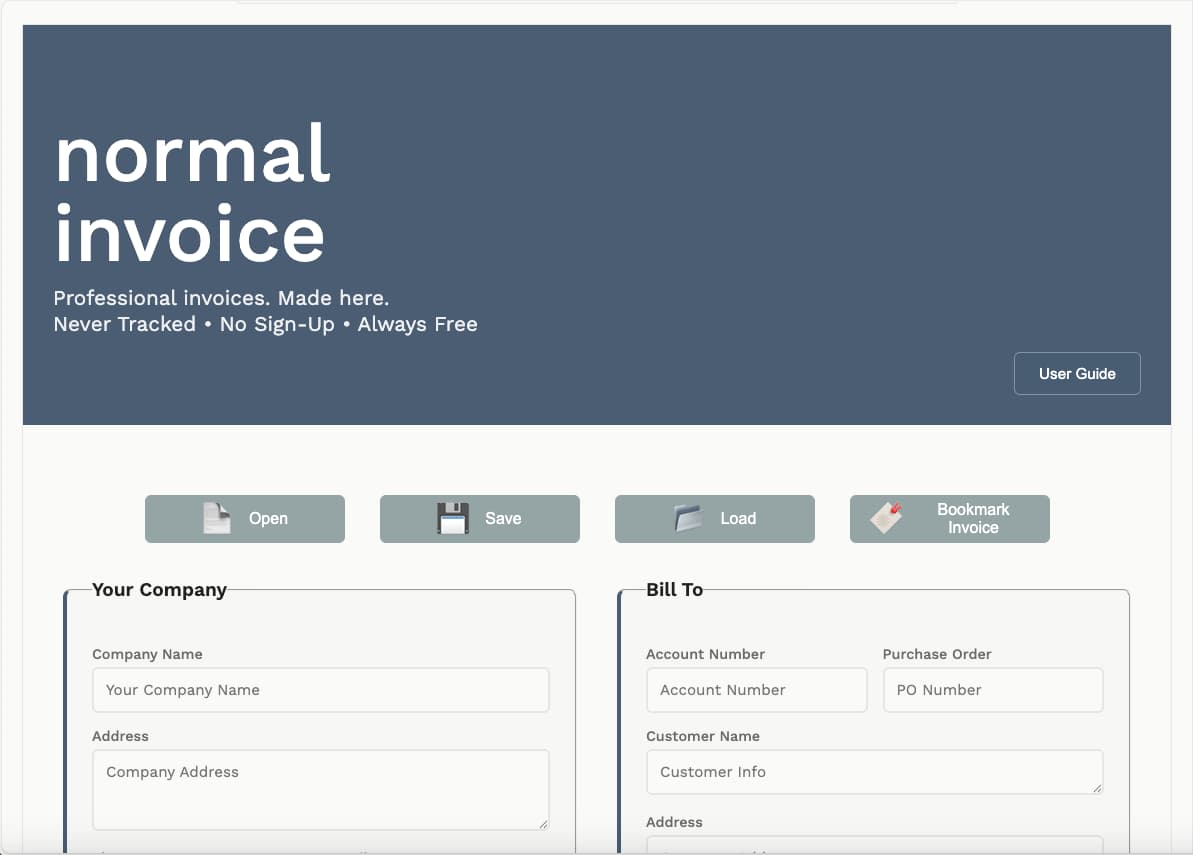
Task: Click the 'Your Company' section legend
Action: pos(160,590)
